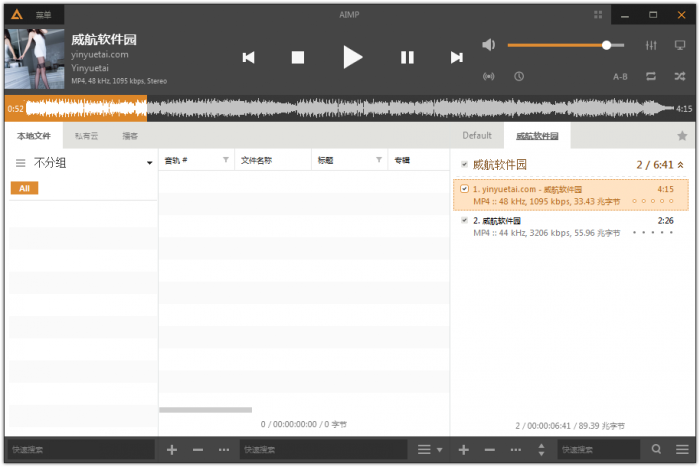Open the equalizer settings icon
Viewport: 700px width, 467px height.
point(651,45)
